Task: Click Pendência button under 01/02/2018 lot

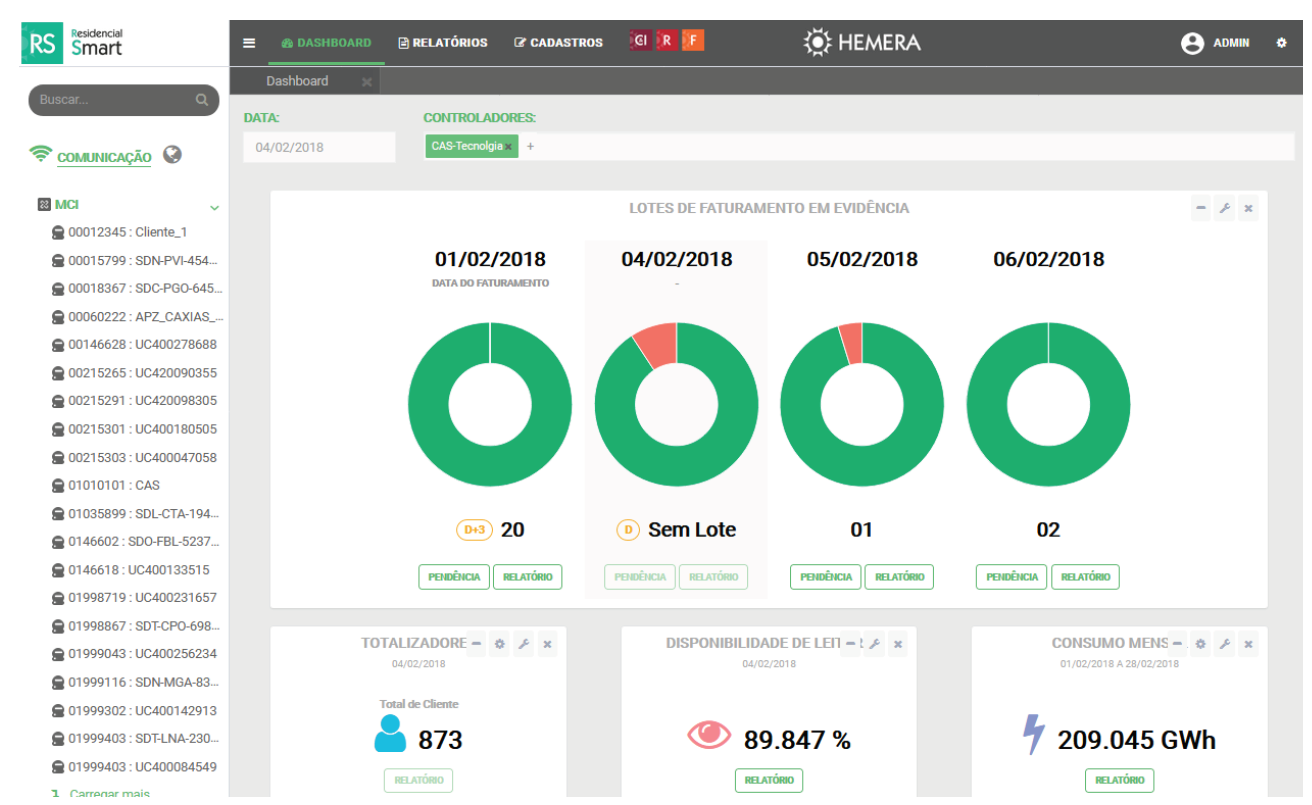Action: (454, 577)
